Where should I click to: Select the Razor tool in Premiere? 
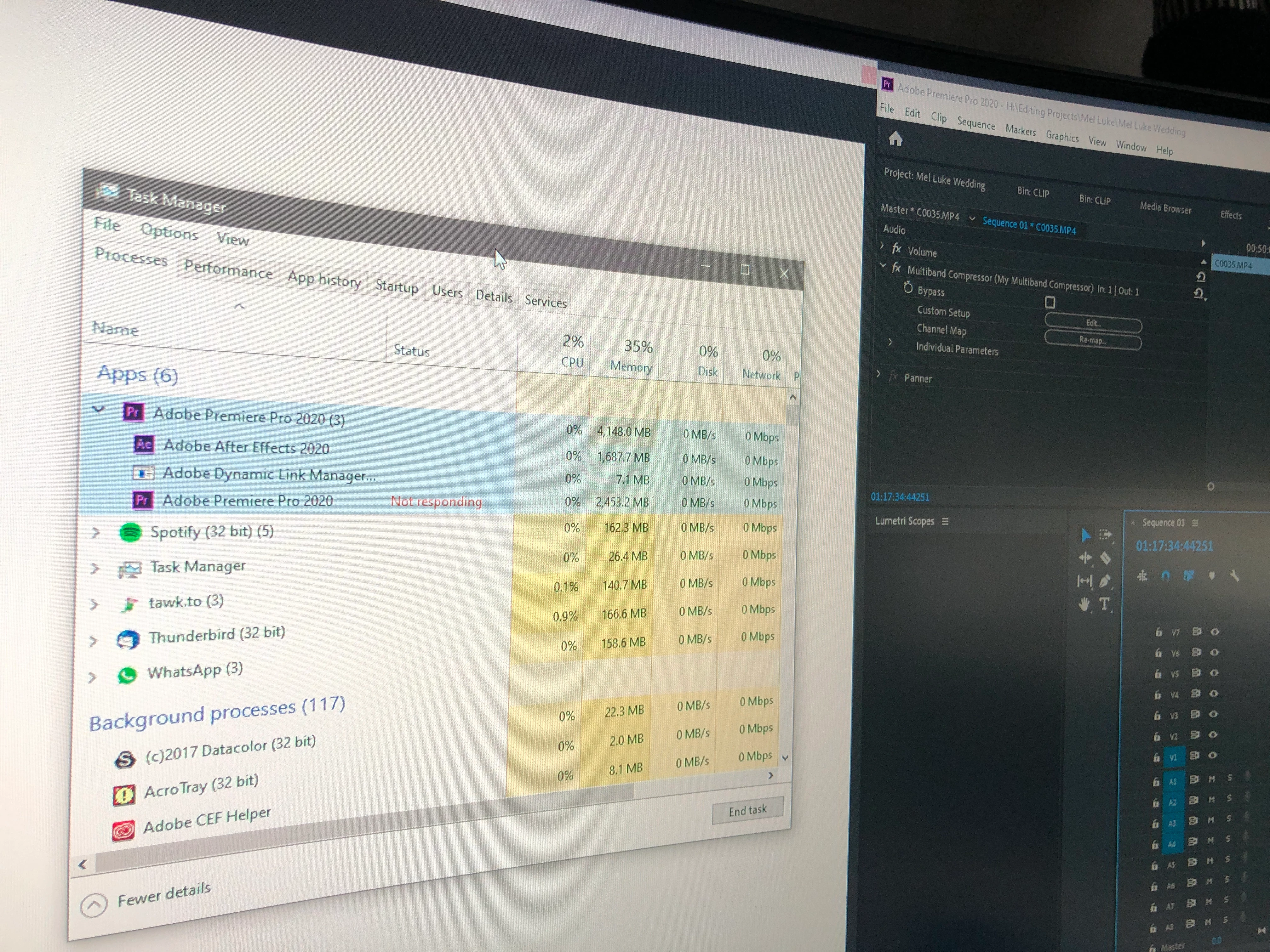1105,558
